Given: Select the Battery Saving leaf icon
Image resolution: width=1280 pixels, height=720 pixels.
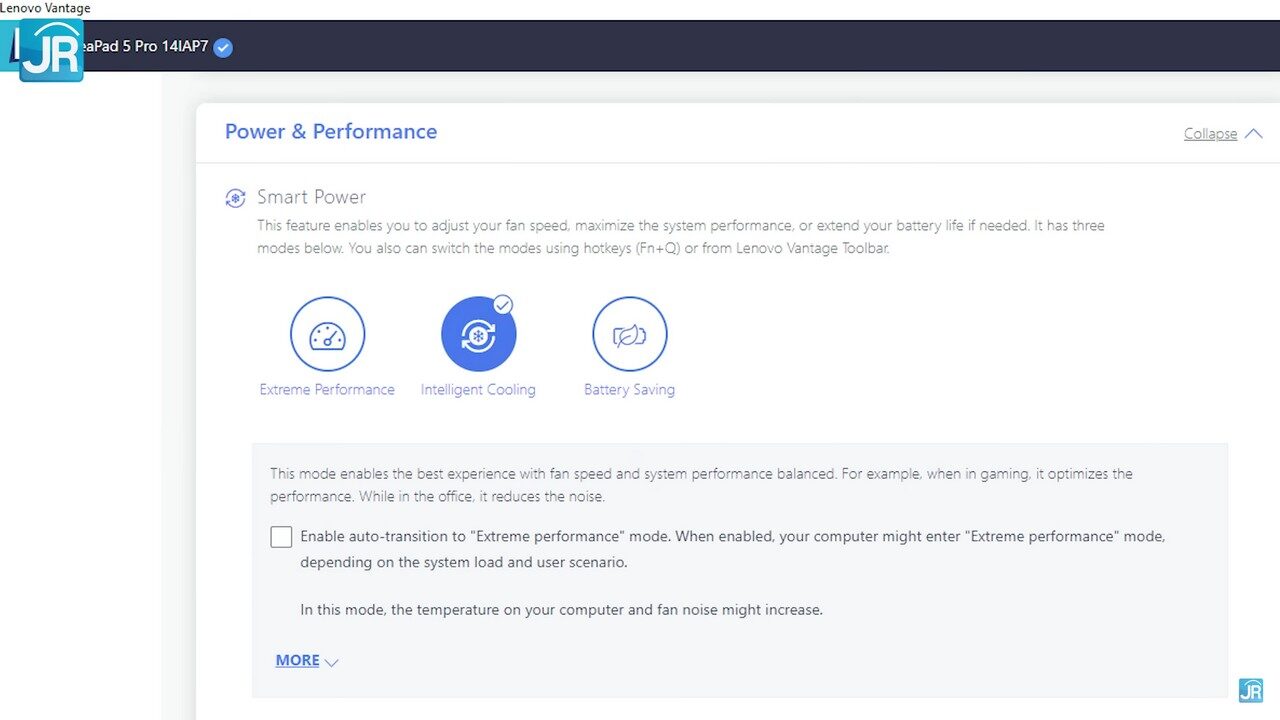Looking at the screenshot, I should tap(629, 334).
